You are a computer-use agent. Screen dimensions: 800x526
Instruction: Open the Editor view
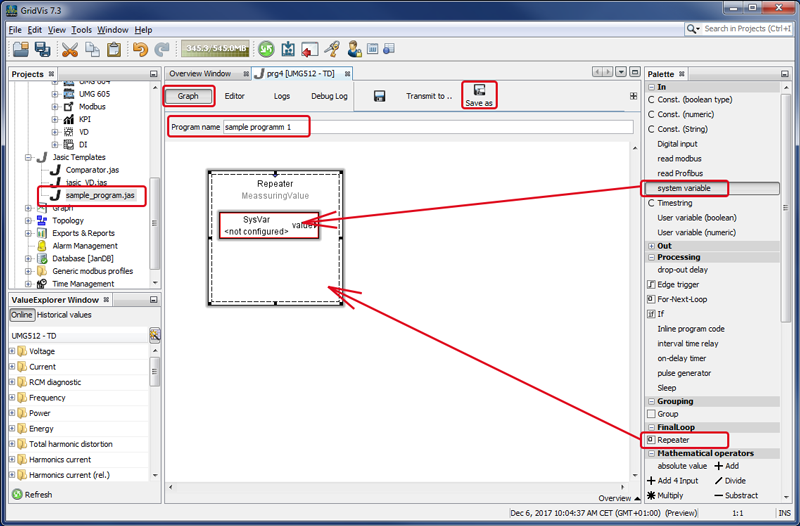pyautogui.click(x=234, y=96)
